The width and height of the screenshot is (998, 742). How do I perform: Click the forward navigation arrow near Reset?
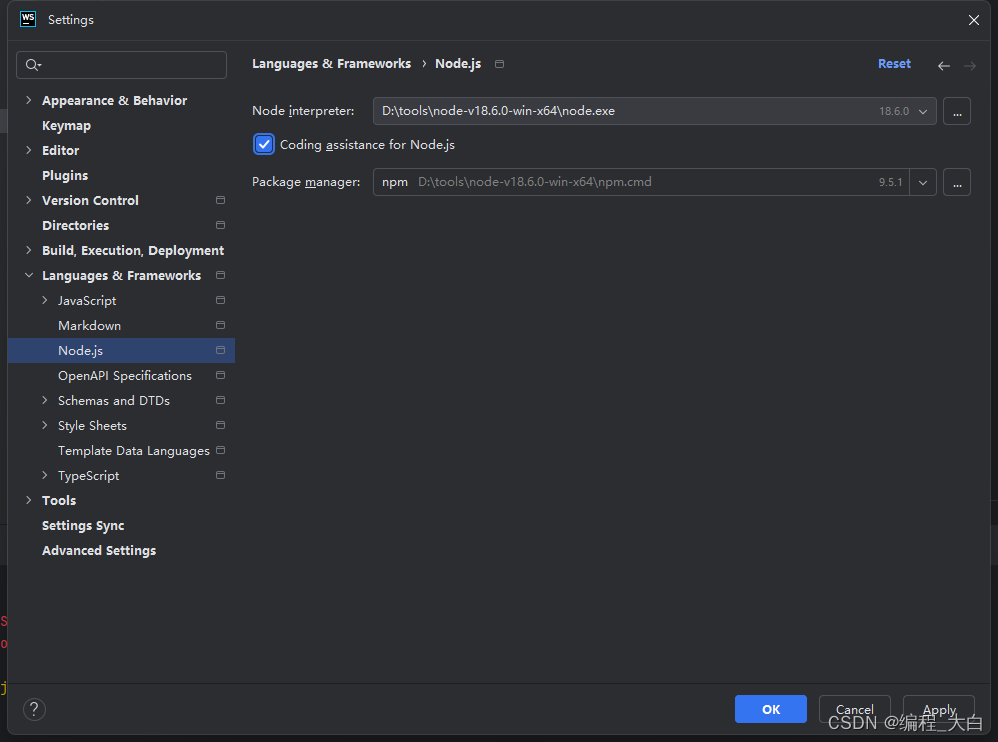click(969, 65)
